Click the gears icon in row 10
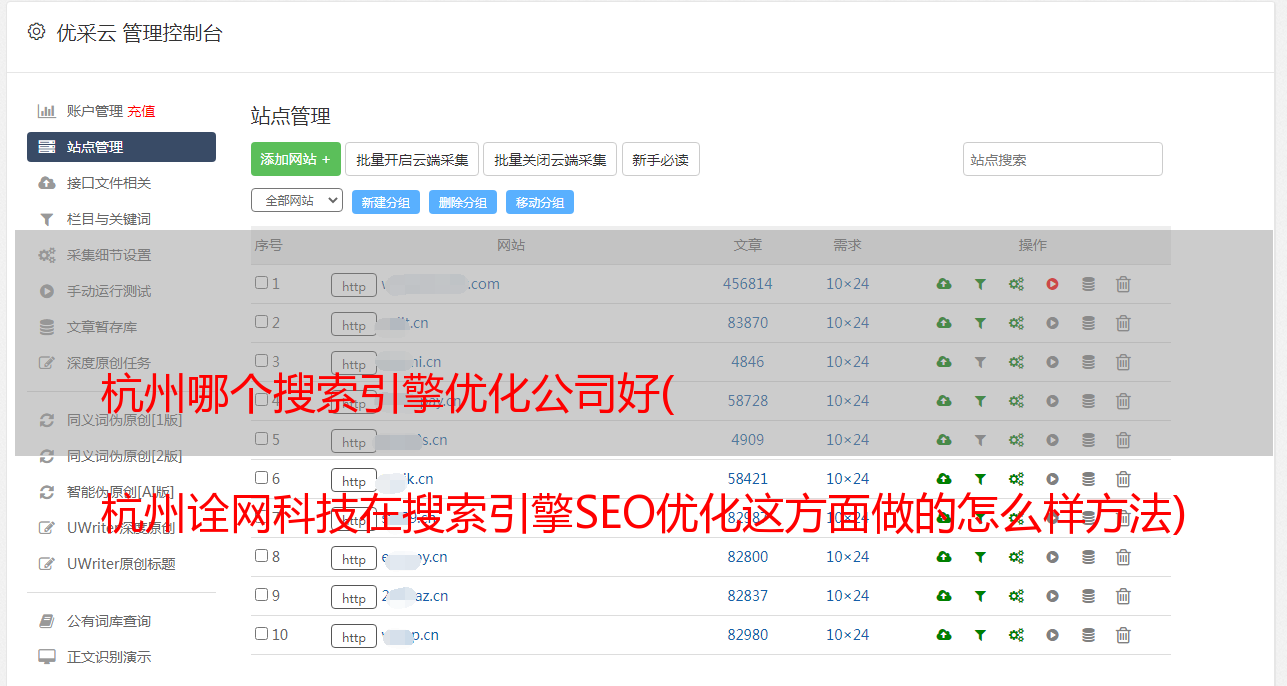This screenshot has height=686, width=1287. click(1016, 635)
